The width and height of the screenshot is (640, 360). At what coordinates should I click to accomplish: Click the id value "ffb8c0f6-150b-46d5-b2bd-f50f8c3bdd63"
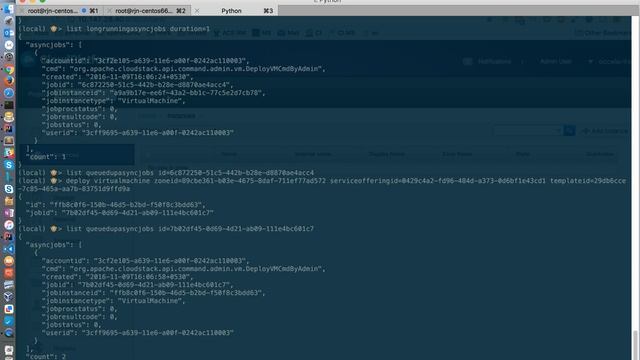coord(127,205)
